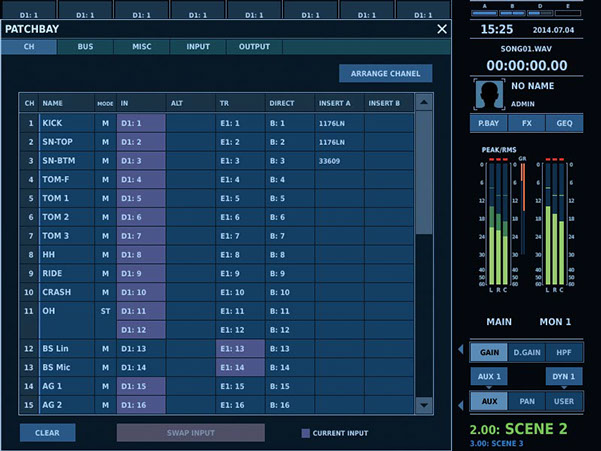Image resolution: width=601 pixels, height=451 pixels.
Task: Click scroll up arrow in channel list
Action: click(424, 103)
